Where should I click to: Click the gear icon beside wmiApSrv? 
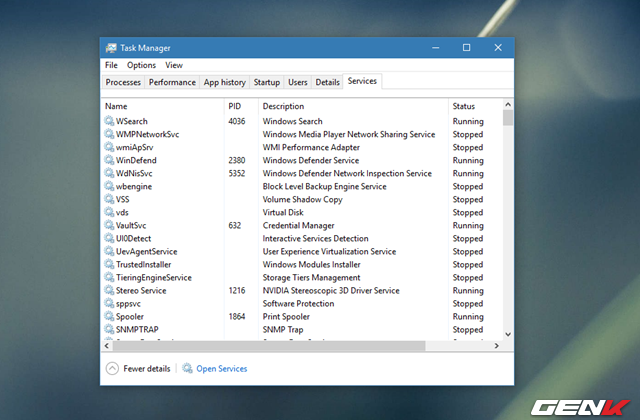click(109, 147)
